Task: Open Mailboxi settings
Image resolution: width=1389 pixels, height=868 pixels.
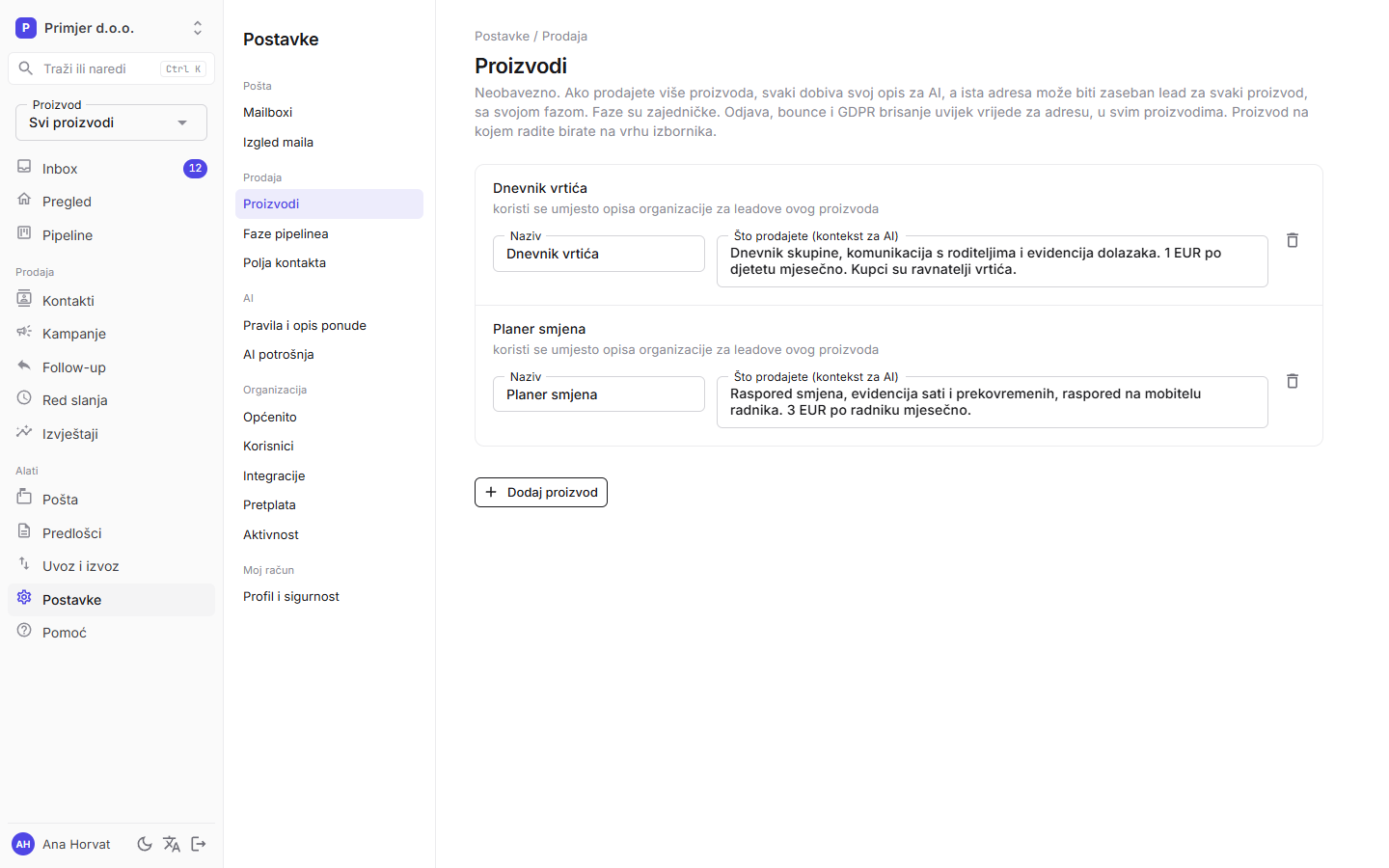Action: 329,113
